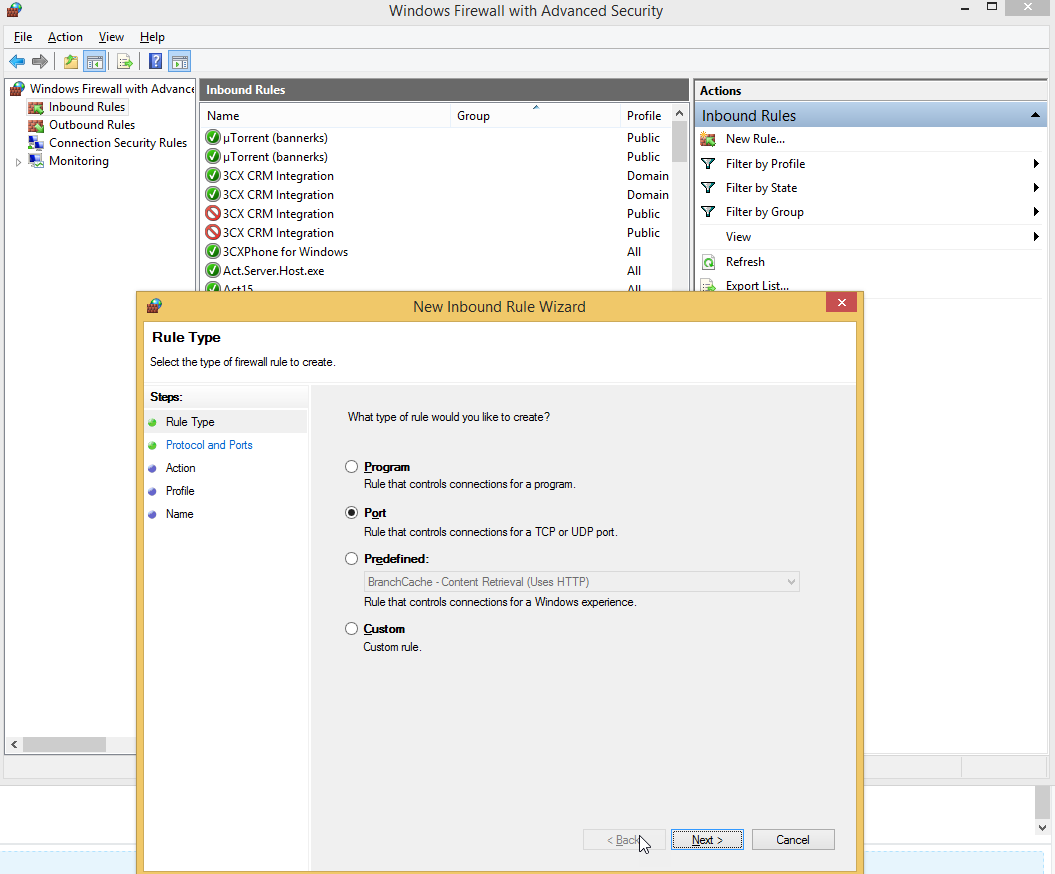Click the bottom pane scroll down arrow
Screen dimensions: 1055x874
coord(1042,828)
